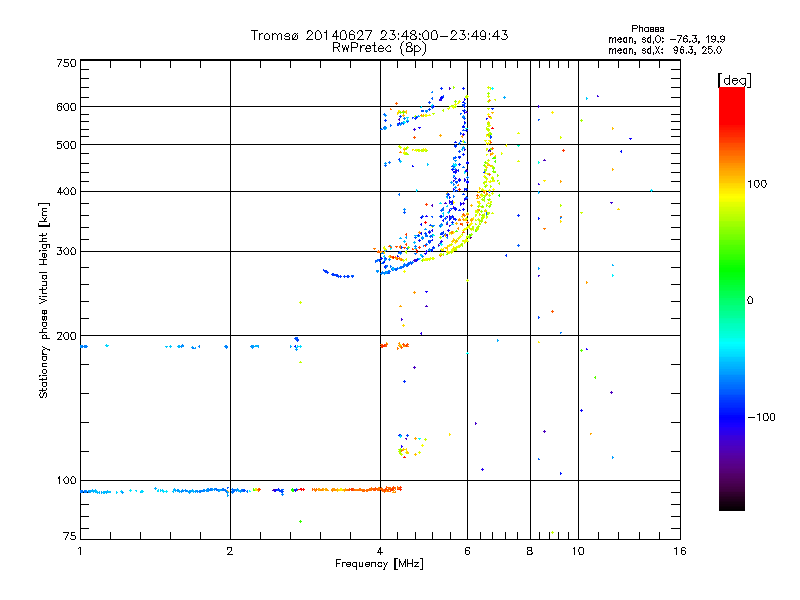Click the short blue trace between 3 and 4 MHz
Image resolution: width=800 pixels, height=600 pixels.
click(x=338, y=274)
